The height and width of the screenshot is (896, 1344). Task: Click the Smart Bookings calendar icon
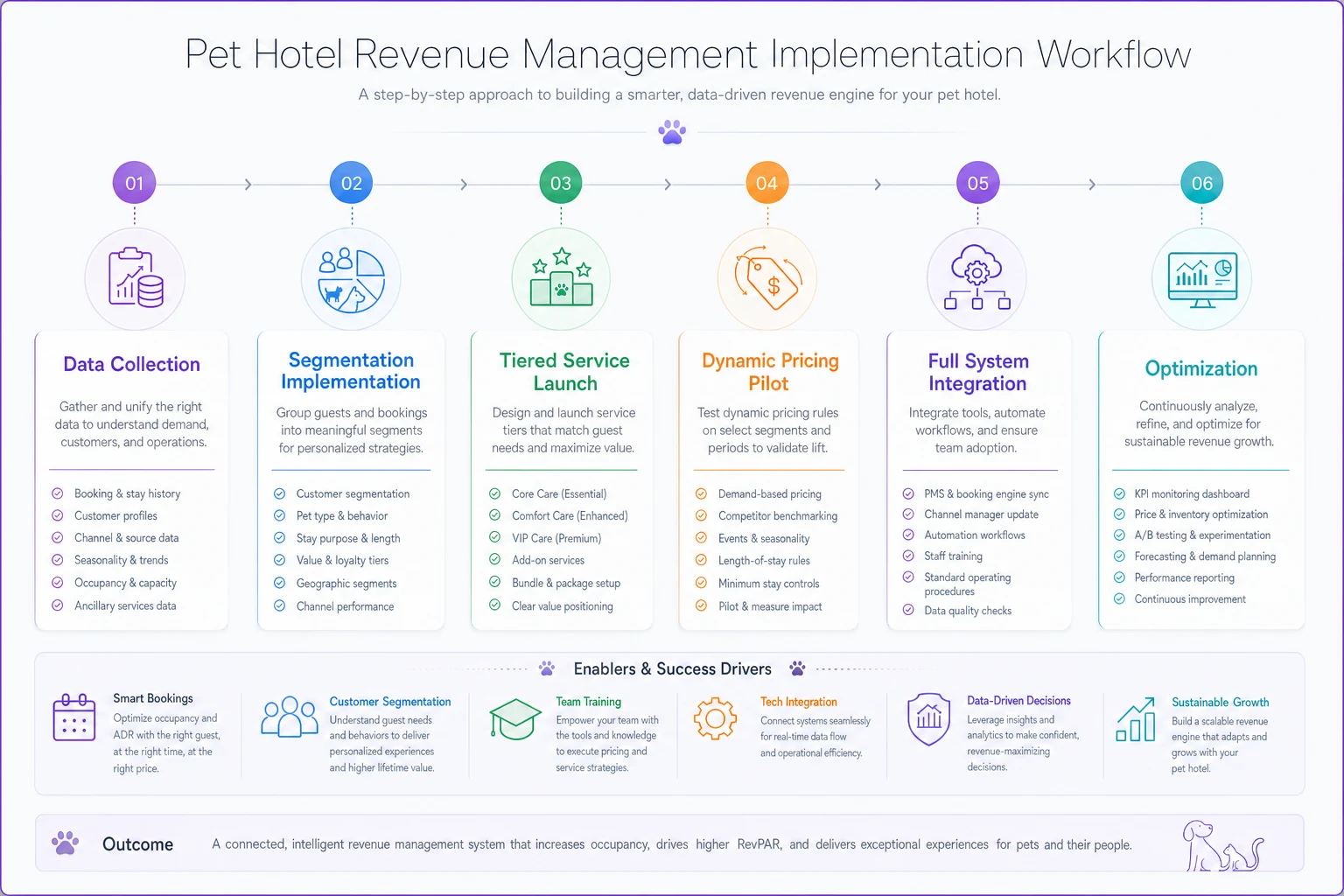coord(74,717)
